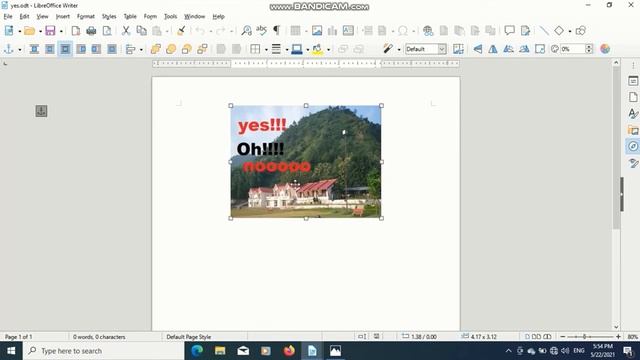
Task: Click the image Color toolbar icon
Action: coord(605,49)
